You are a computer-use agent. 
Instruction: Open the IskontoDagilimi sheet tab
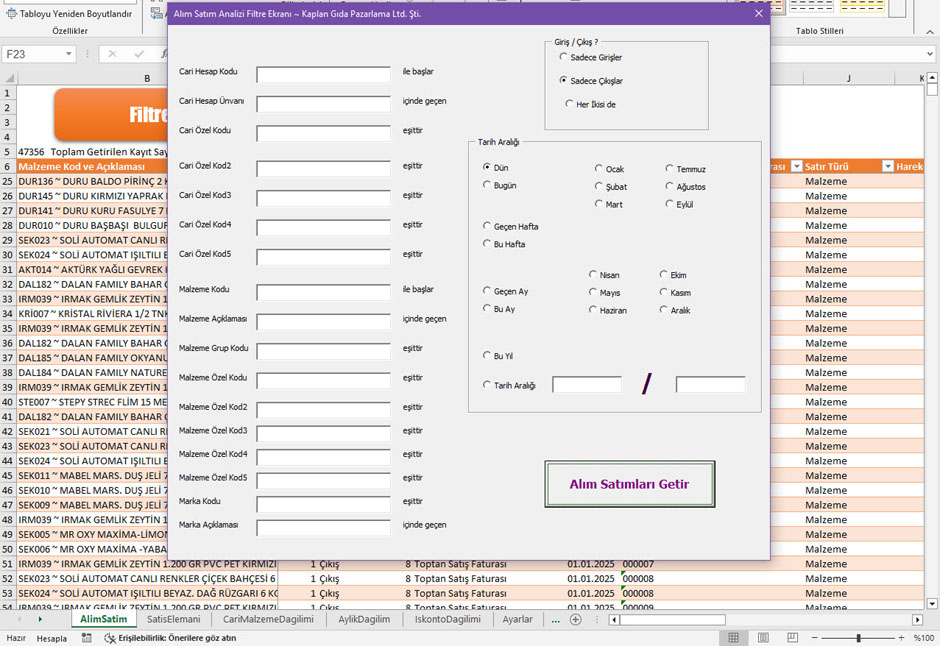447,619
